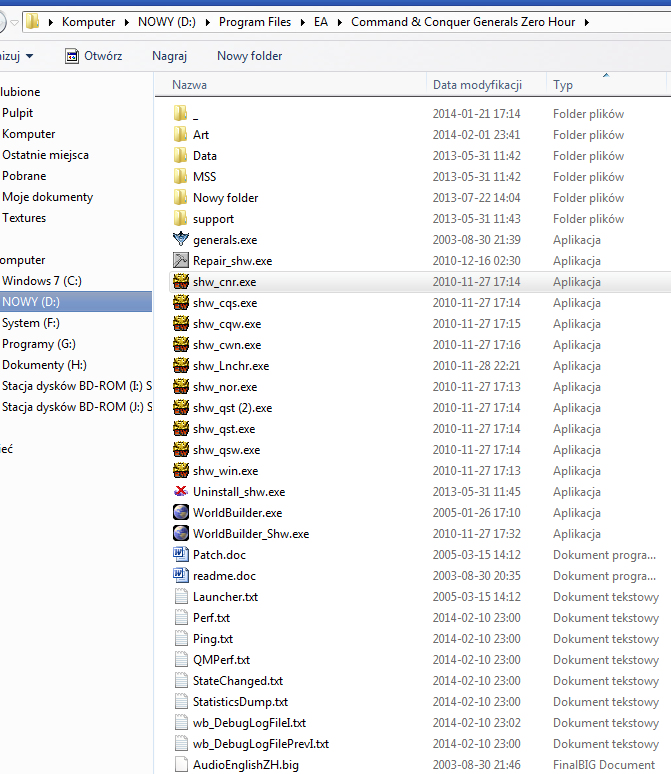The width and height of the screenshot is (671, 774).
Task: Sort by Data modyfikacji column
Action: click(477, 85)
